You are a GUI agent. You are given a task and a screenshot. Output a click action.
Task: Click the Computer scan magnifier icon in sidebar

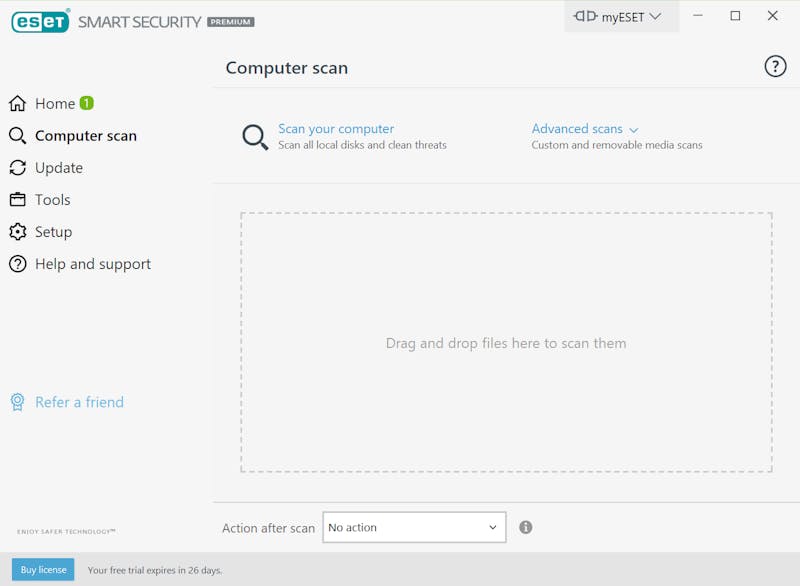pyautogui.click(x=17, y=136)
